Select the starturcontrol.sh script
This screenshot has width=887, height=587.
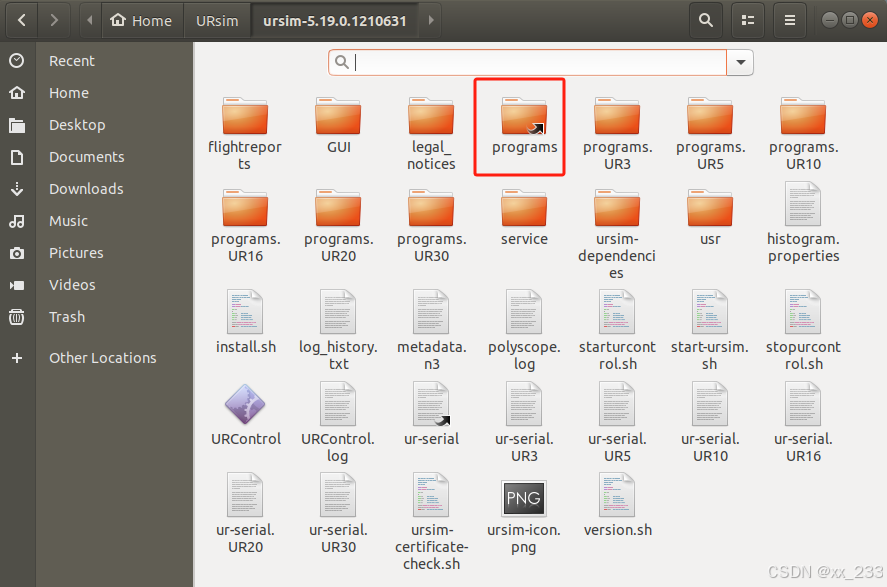[617, 331]
